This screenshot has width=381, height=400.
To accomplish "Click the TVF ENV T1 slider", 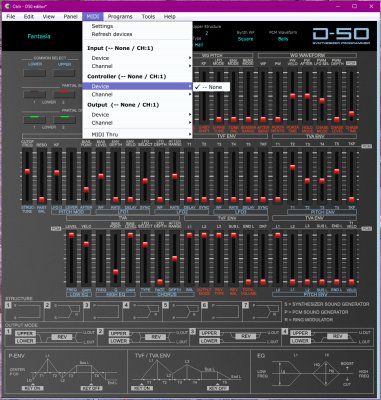I will [x=189, y=200].
